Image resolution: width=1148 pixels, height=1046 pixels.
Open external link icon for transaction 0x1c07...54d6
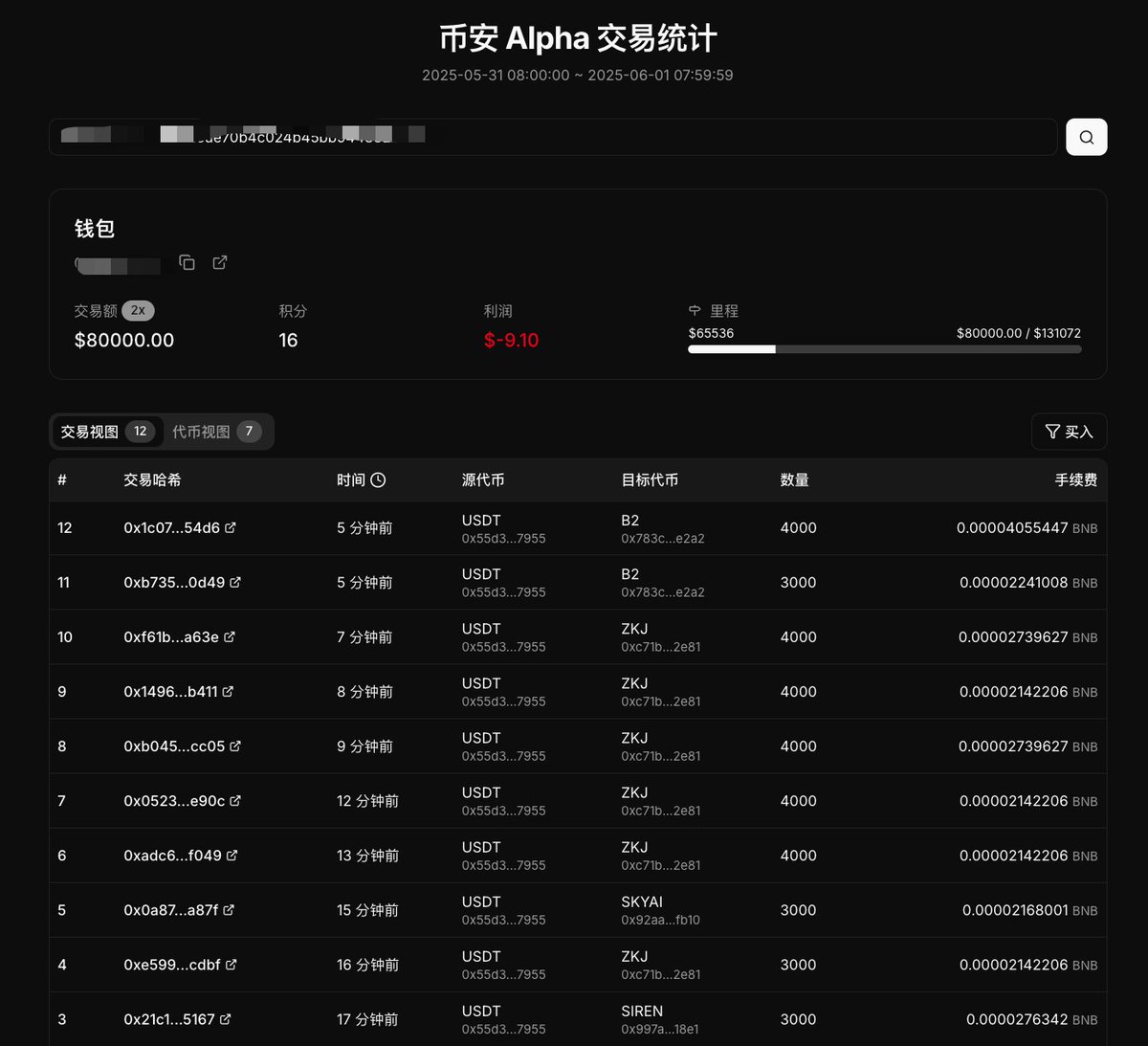[x=231, y=527]
